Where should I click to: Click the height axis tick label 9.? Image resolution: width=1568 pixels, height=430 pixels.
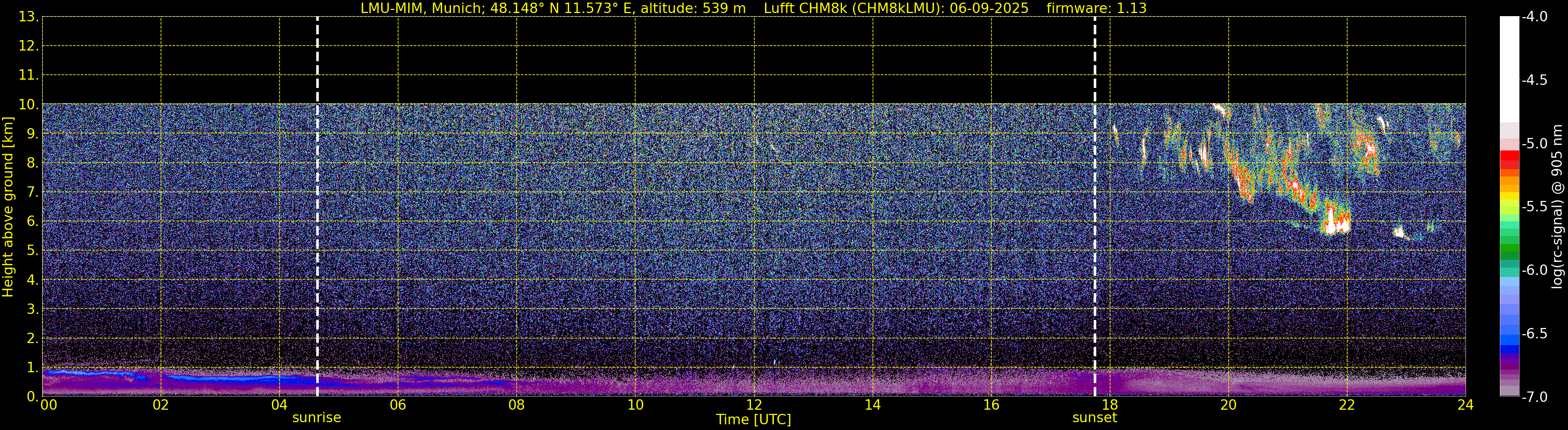[x=32, y=134]
